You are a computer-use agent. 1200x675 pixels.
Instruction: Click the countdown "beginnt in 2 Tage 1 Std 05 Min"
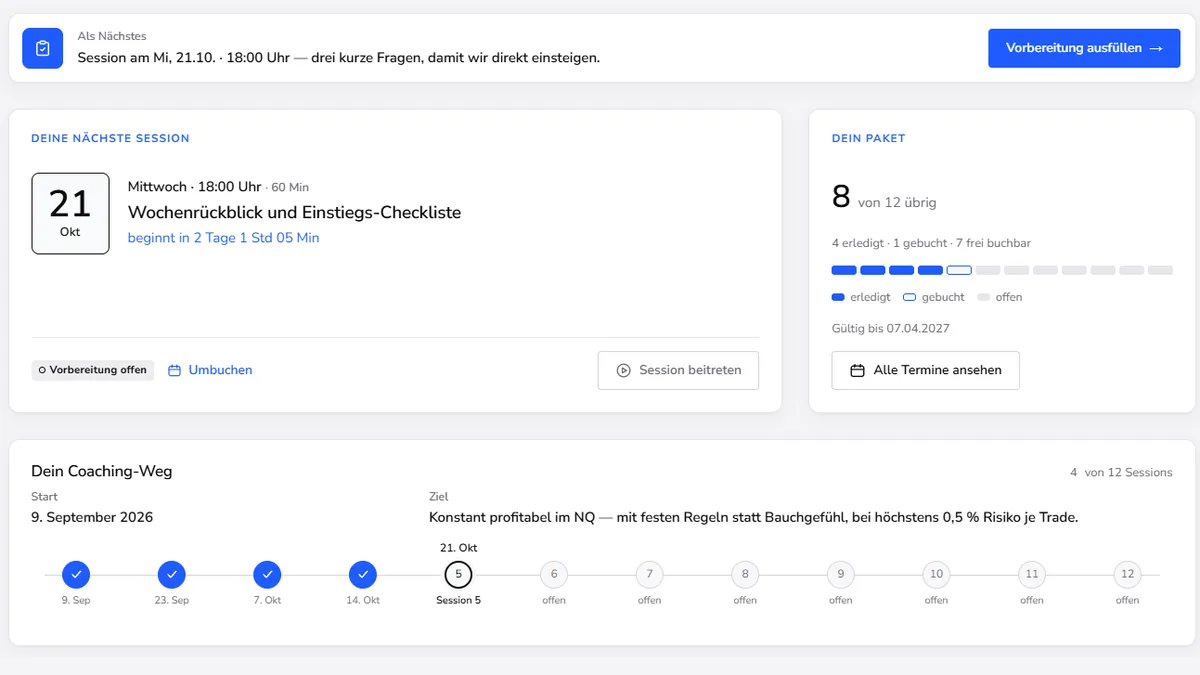click(224, 238)
